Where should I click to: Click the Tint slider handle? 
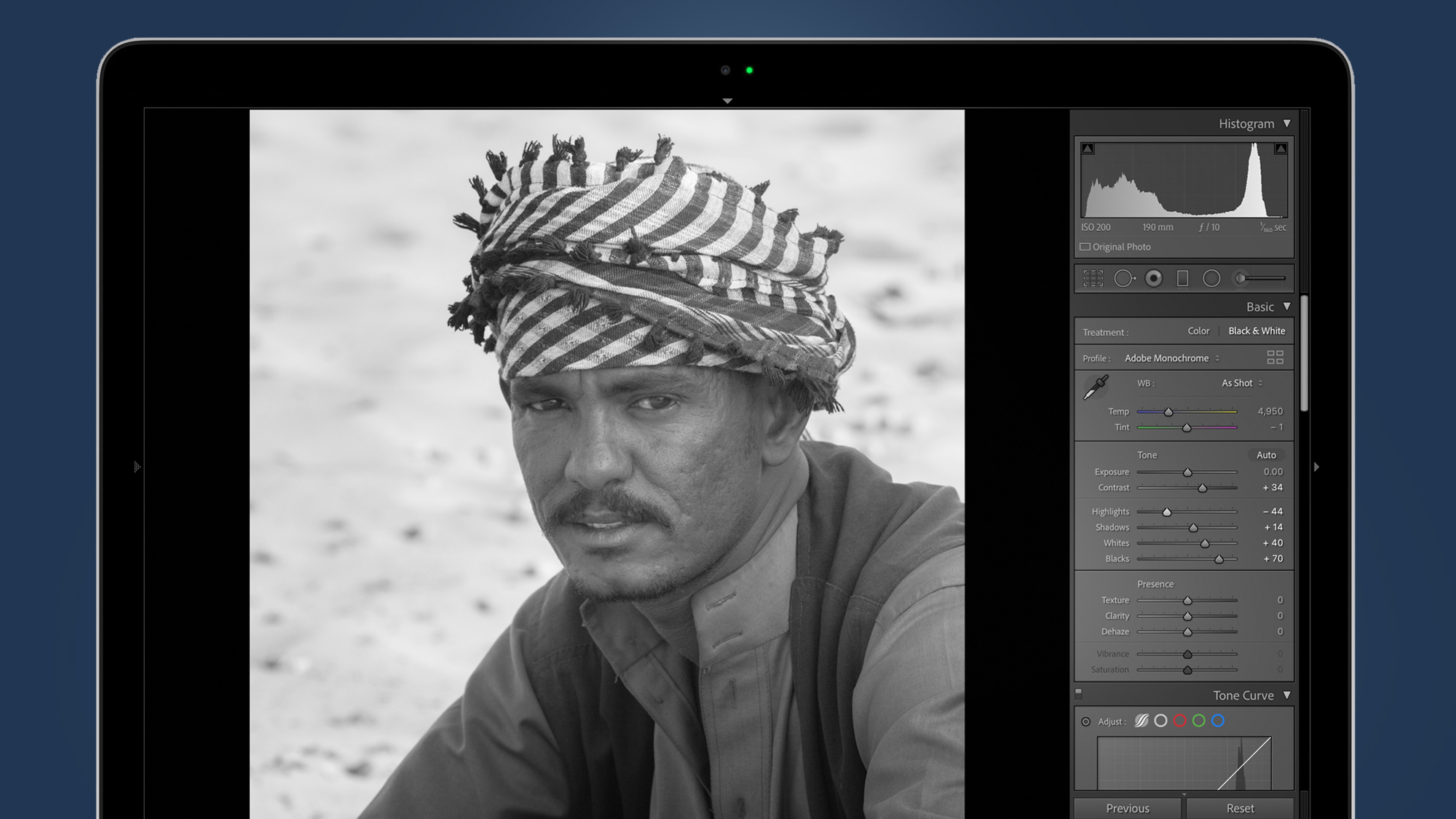(1187, 428)
